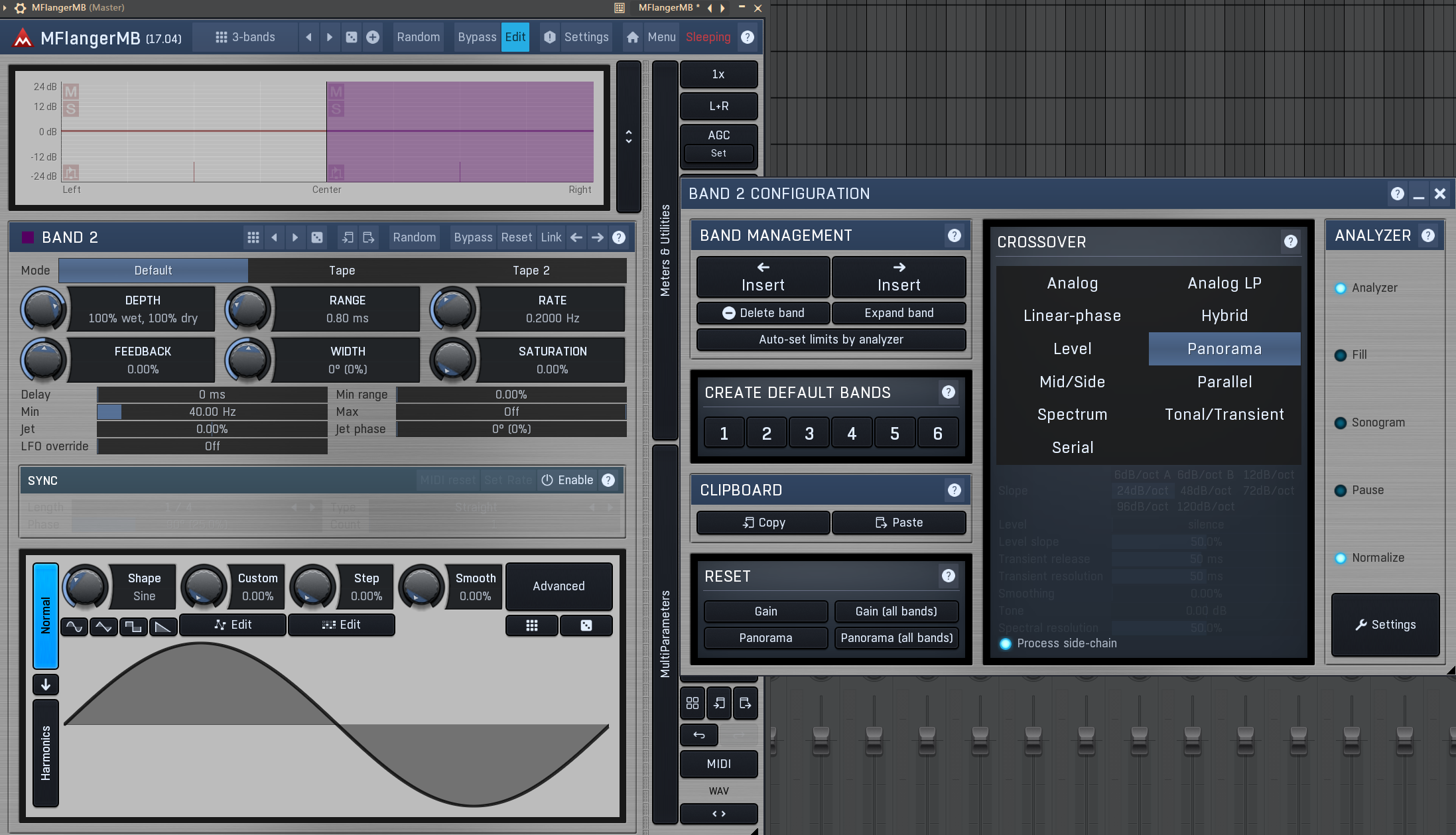Screen dimensions: 1456x835
Task: Click the undo arrow in utilities column
Action: click(x=699, y=735)
